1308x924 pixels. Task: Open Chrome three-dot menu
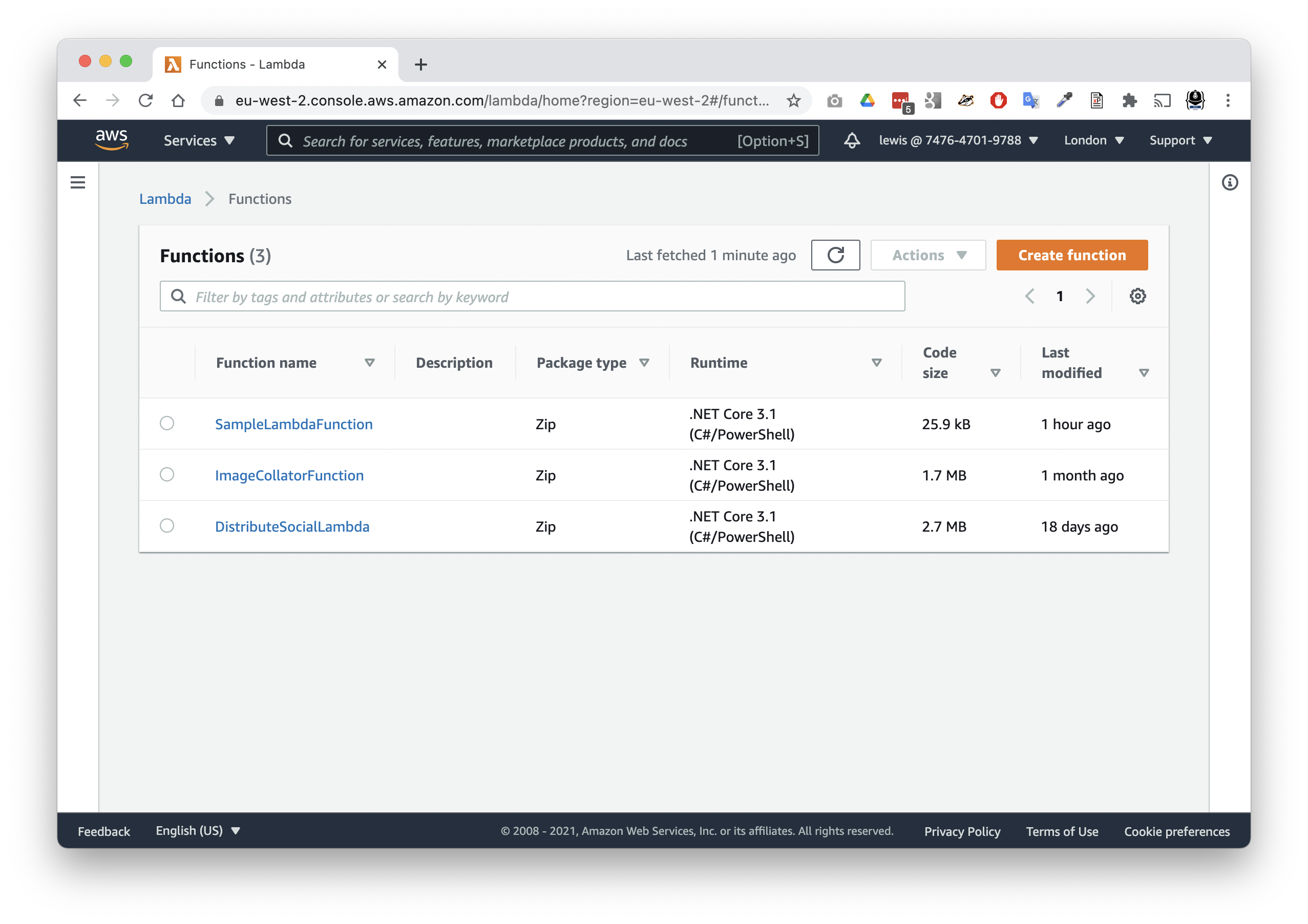pos(1228,101)
